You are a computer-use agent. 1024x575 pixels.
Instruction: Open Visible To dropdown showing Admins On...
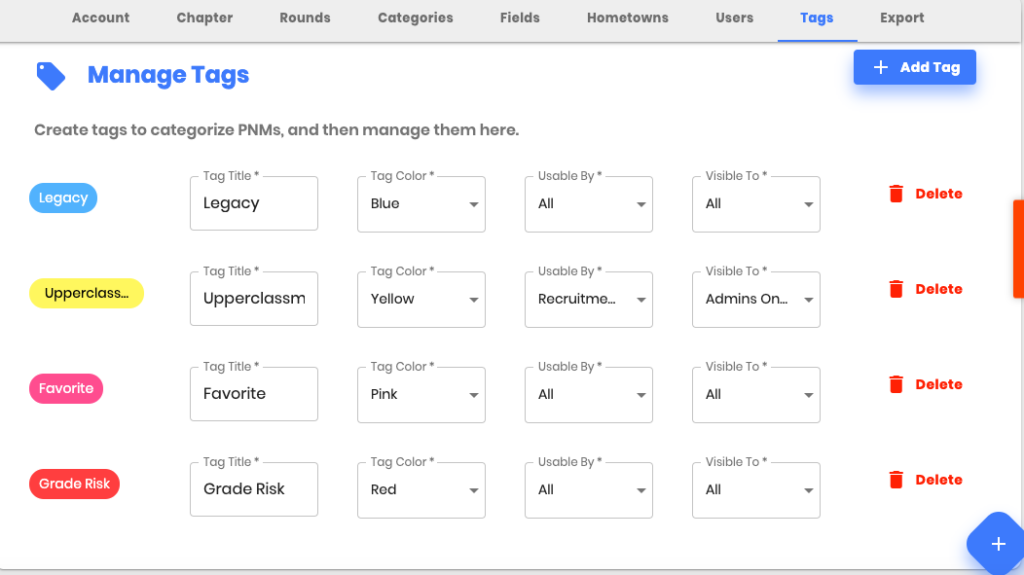[756, 299]
